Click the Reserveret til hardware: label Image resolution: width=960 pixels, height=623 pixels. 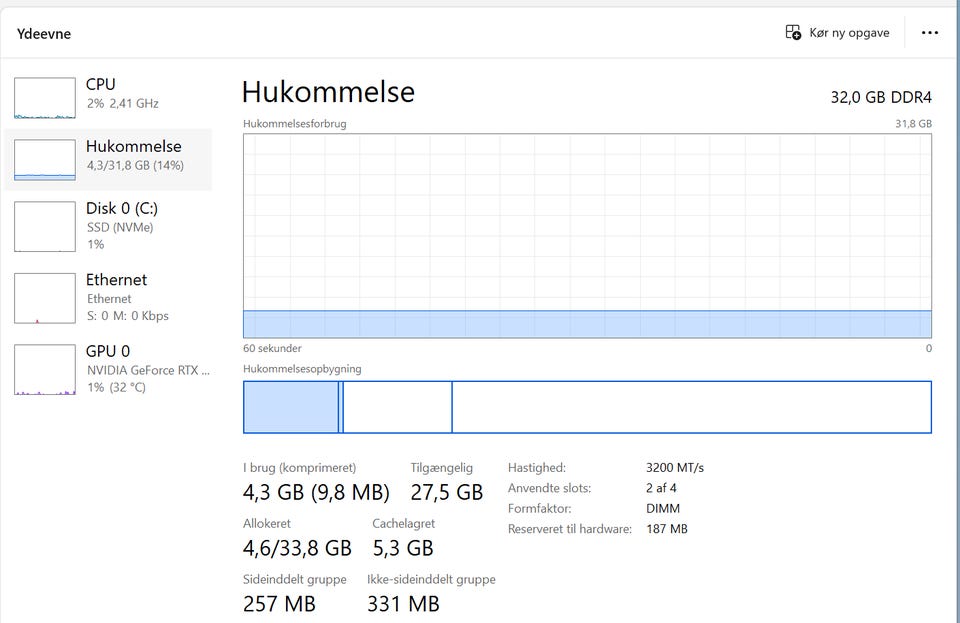tap(570, 529)
